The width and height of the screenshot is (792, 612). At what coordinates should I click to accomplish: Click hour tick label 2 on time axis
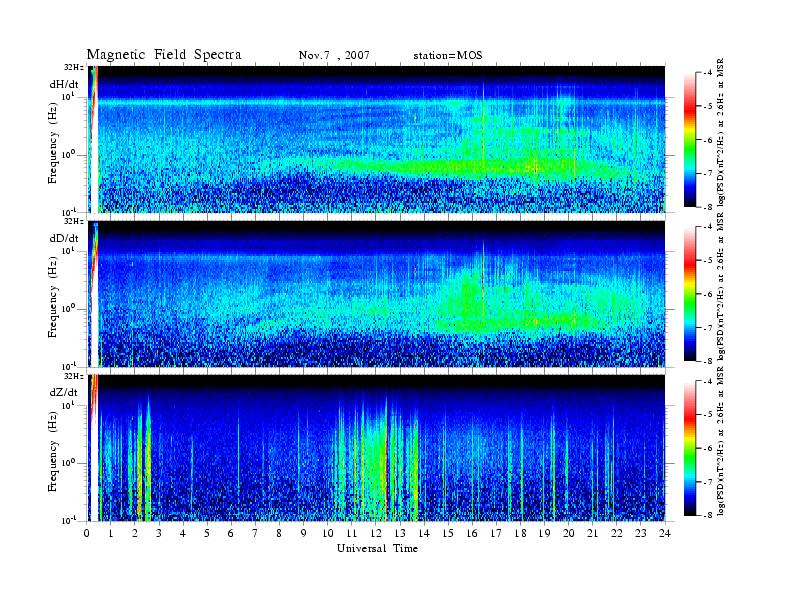tap(135, 534)
